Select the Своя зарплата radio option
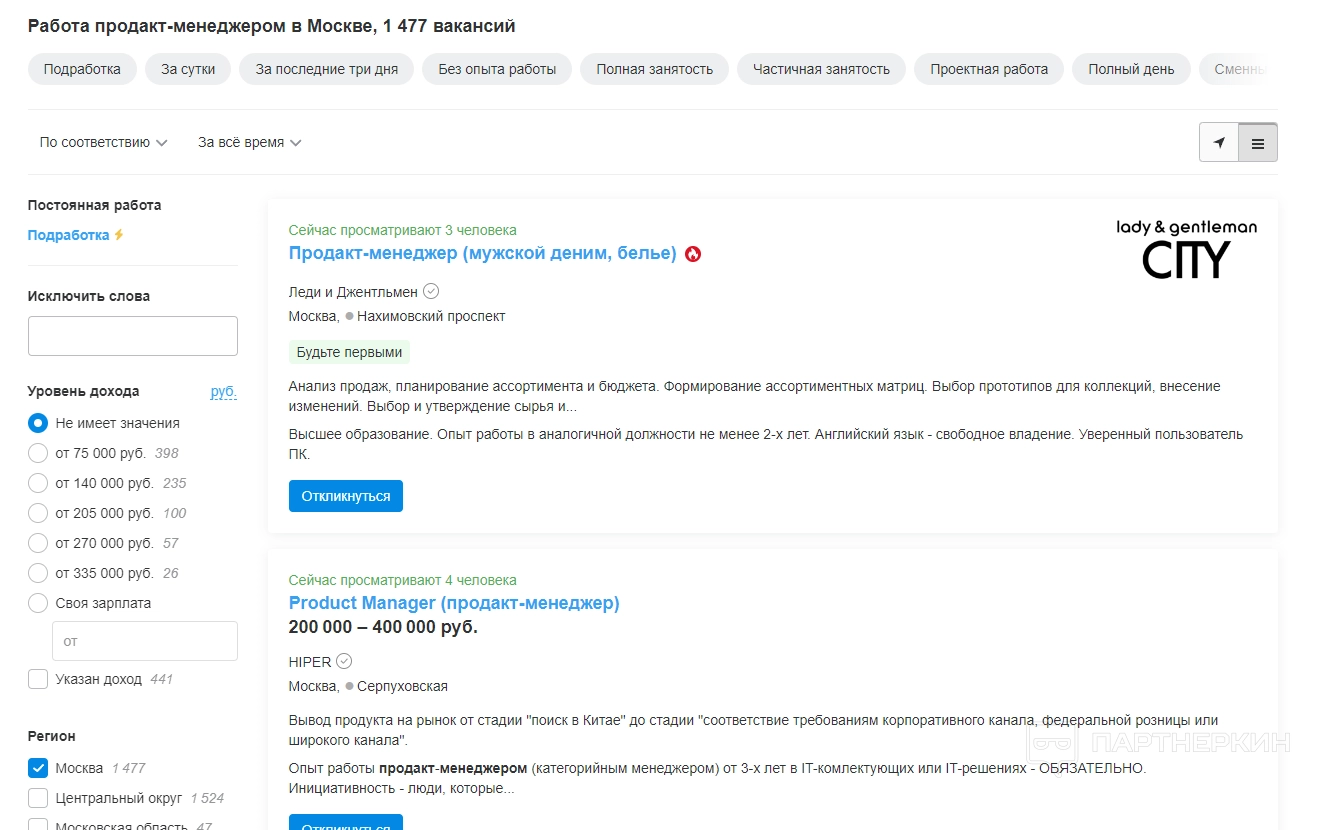The height and width of the screenshot is (830, 1342). click(x=38, y=603)
